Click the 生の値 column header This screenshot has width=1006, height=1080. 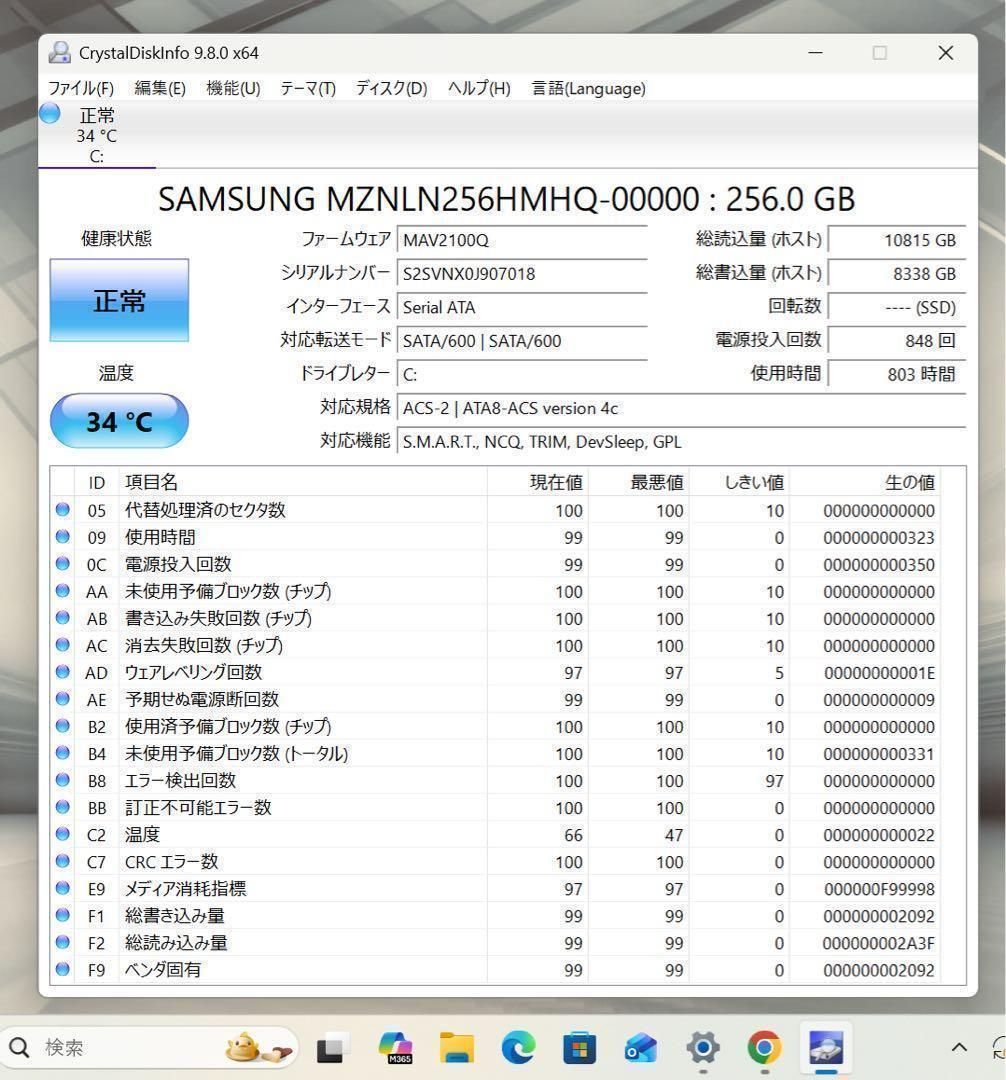click(x=865, y=482)
